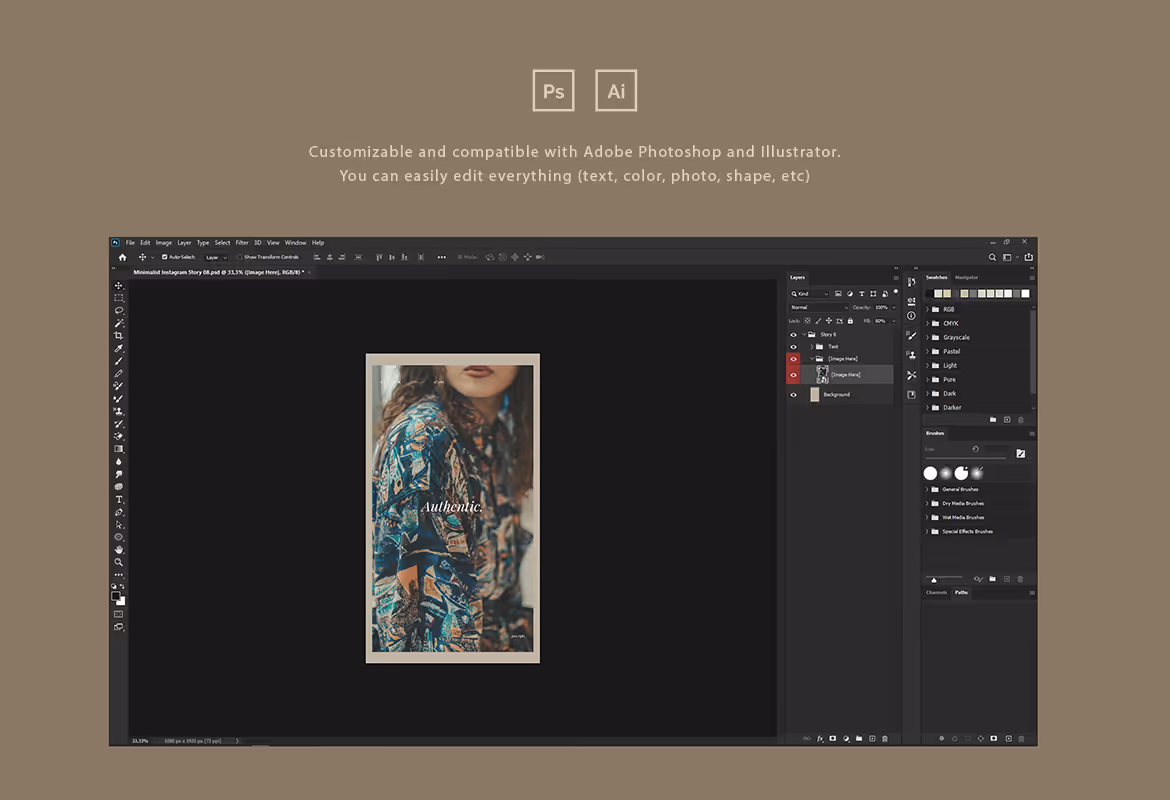Image resolution: width=1170 pixels, height=800 pixels.
Task: Select the Image Here layer thumbnail
Action: coord(822,374)
